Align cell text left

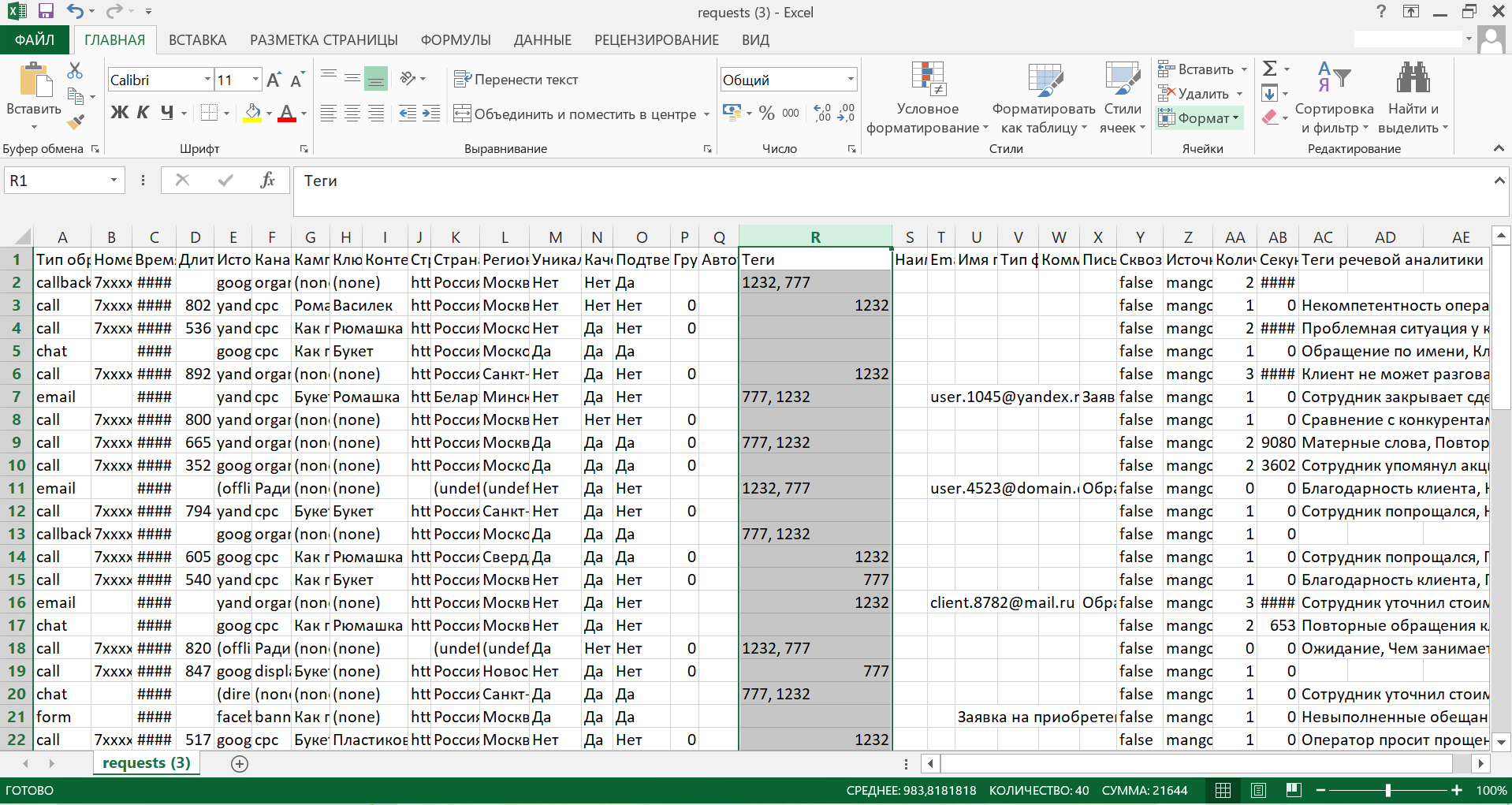point(329,114)
